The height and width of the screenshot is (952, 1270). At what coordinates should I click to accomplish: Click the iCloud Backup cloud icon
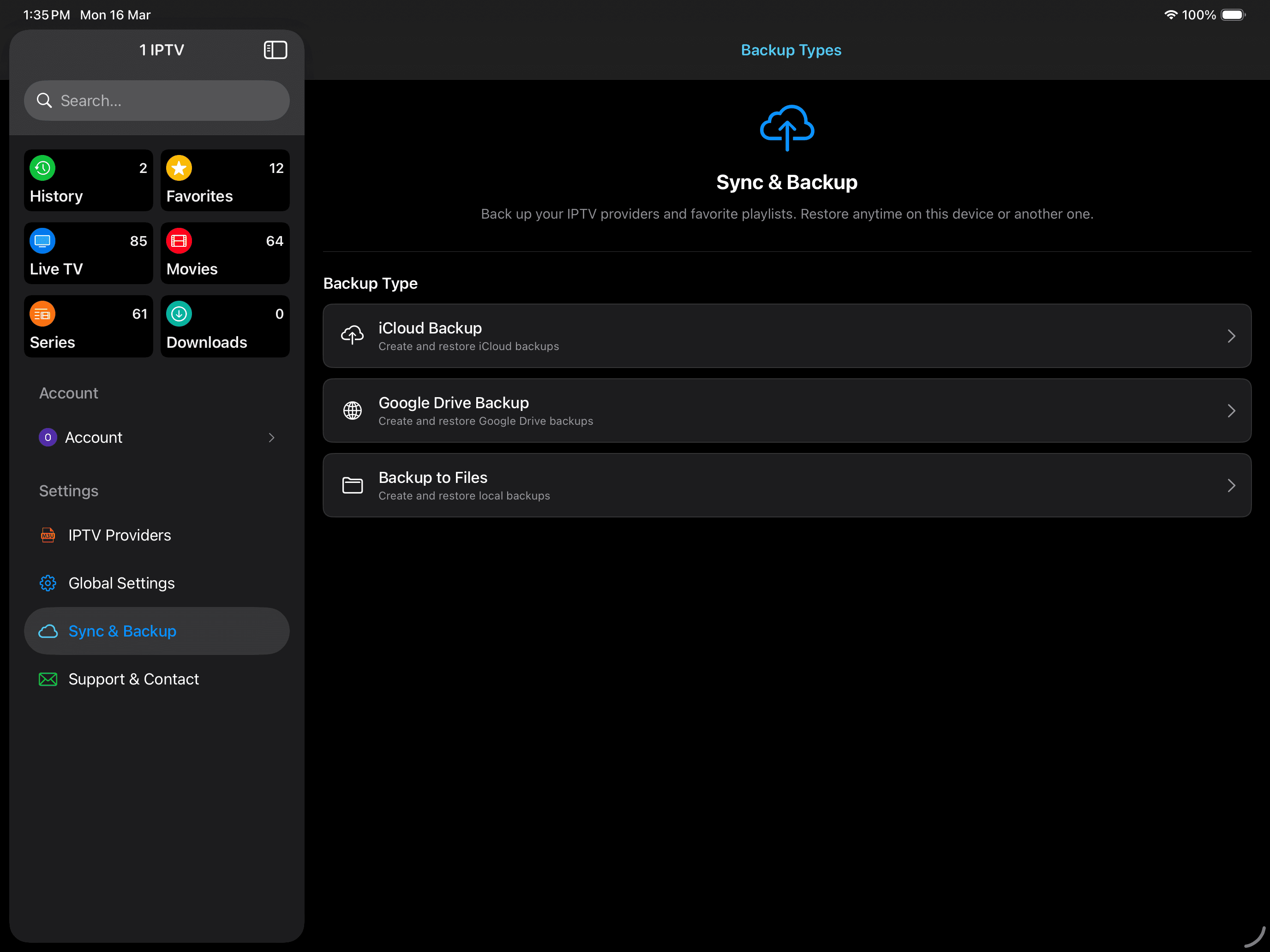(352, 335)
